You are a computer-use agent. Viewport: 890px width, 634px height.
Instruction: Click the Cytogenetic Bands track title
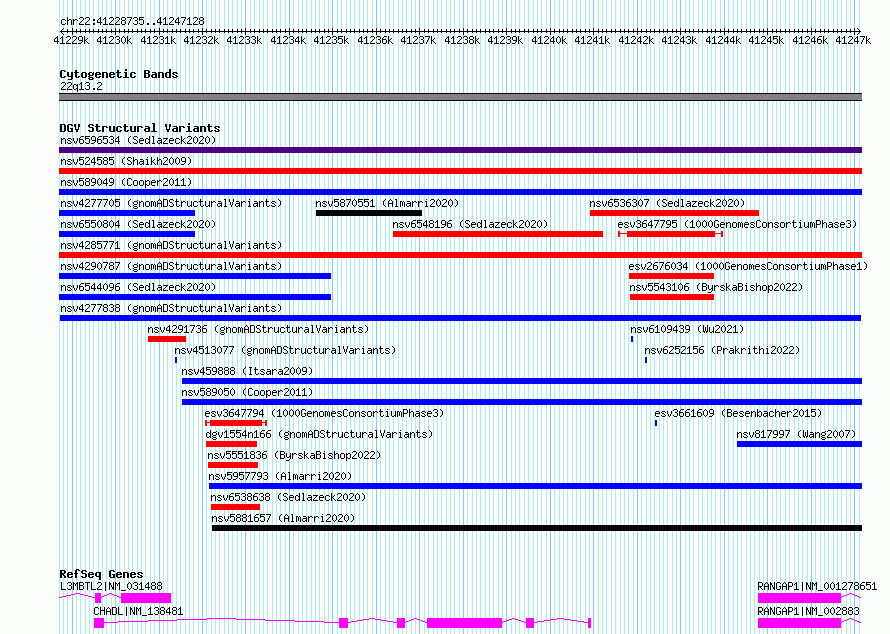pyautogui.click(x=119, y=74)
